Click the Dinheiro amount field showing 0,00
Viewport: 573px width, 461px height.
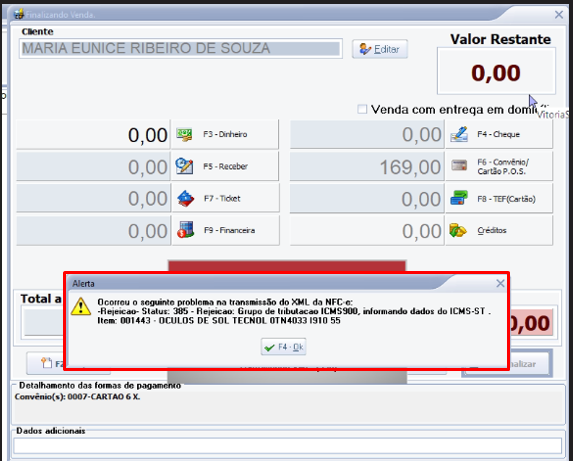coord(94,134)
